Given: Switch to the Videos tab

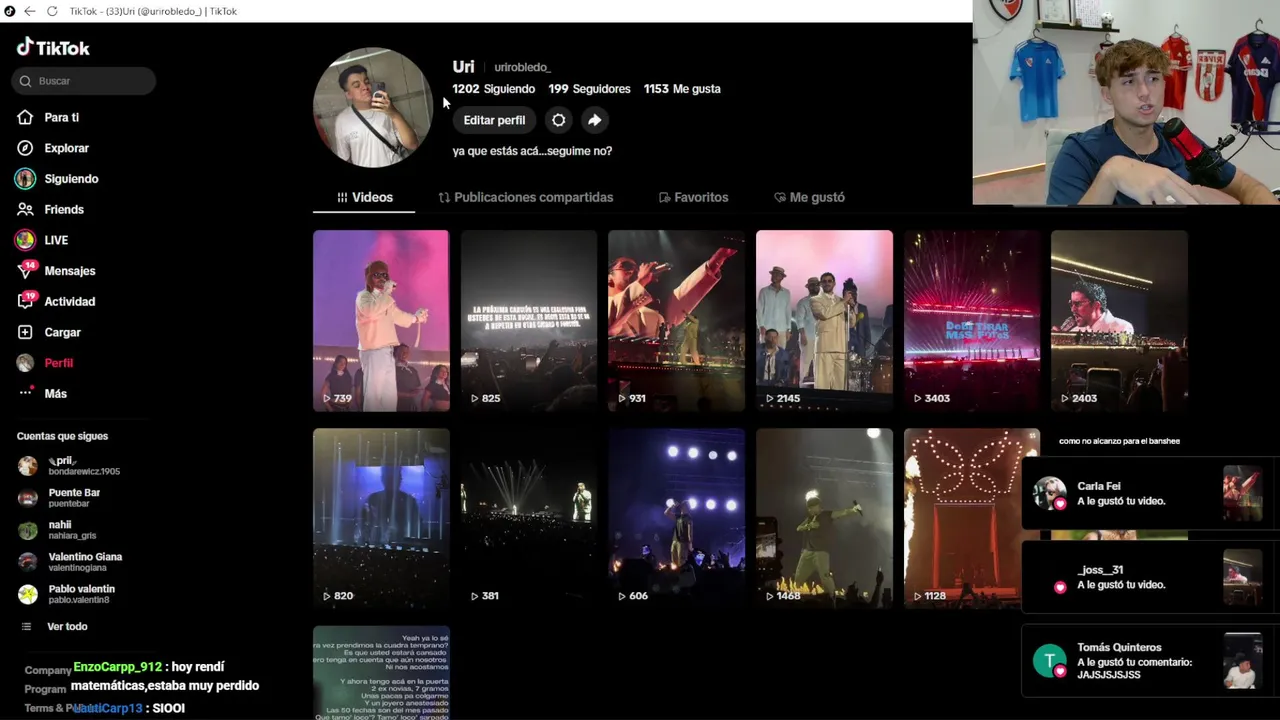Looking at the screenshot, I should point(364,197).
